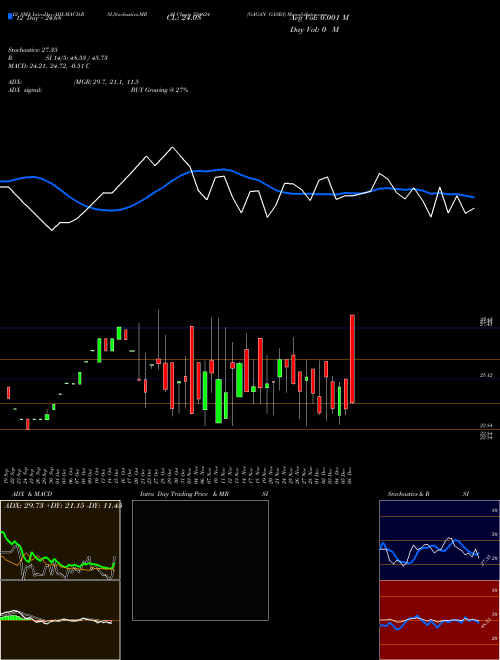Click the 'ADX signal:' label

click(25, 90)
